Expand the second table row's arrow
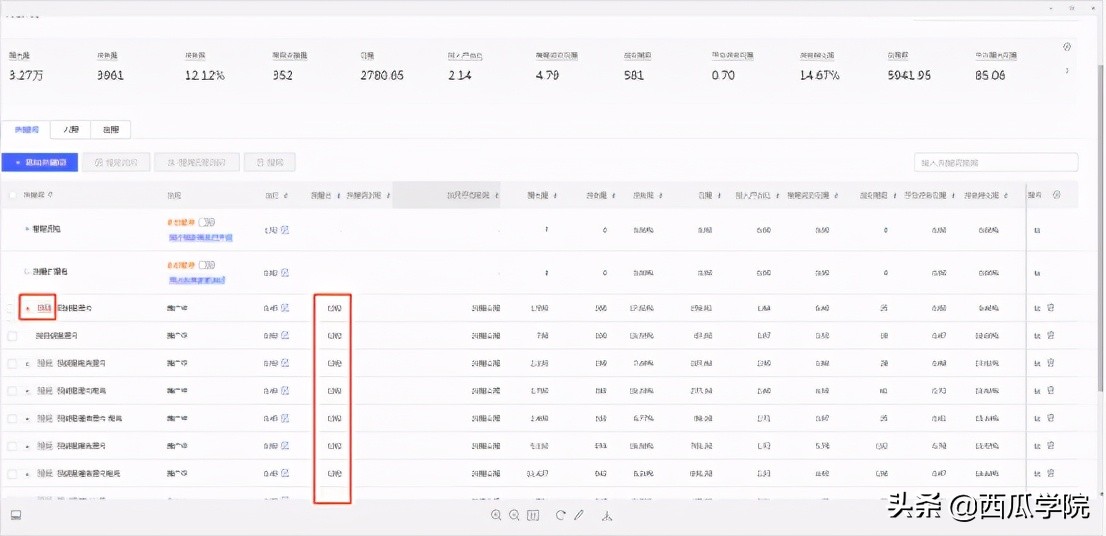The image size is (1106, 536). (28, 272)
